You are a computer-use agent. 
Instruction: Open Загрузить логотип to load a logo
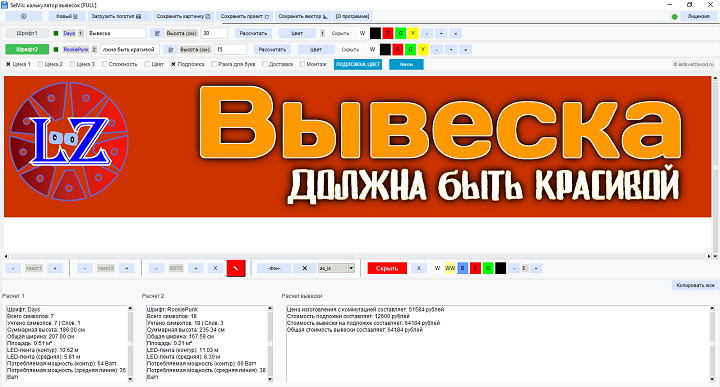point(116,16)
